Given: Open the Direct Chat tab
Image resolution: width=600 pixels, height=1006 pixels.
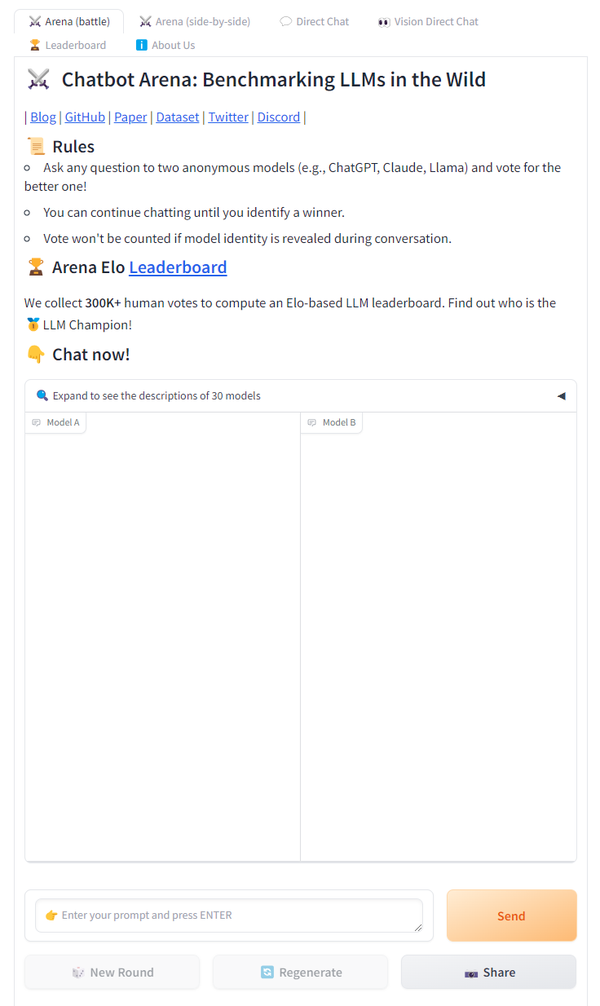Looking at the screenshot, I should (314, 21).
